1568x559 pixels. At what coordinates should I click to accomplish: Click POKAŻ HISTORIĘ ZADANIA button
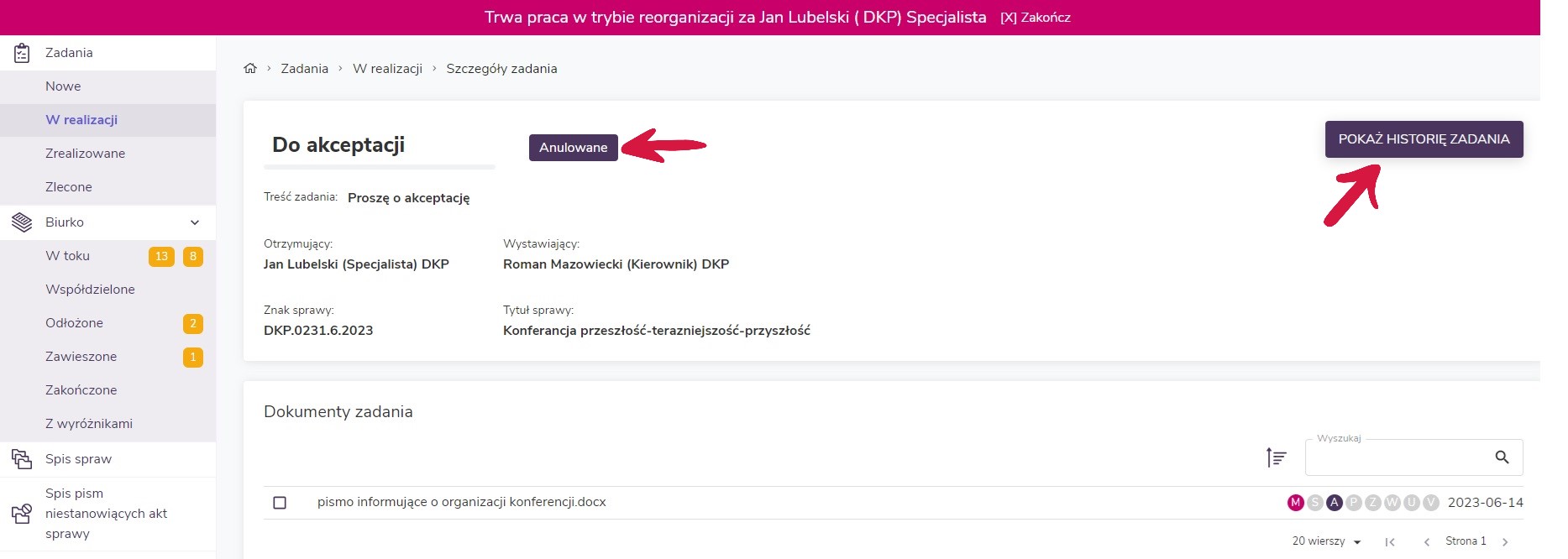click(x=1424, y=139)
